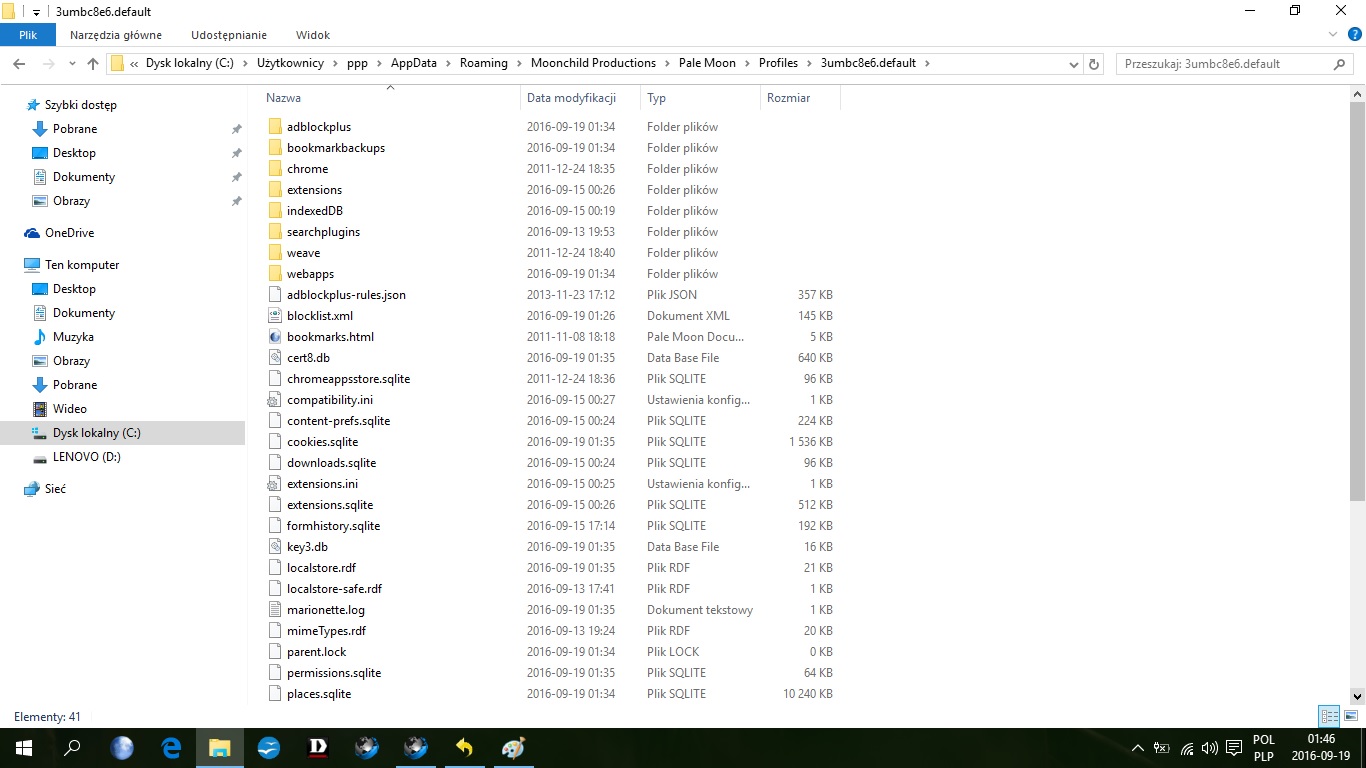
Task: Select the indexedDB folder icon
Action: (x=277, y=211)
